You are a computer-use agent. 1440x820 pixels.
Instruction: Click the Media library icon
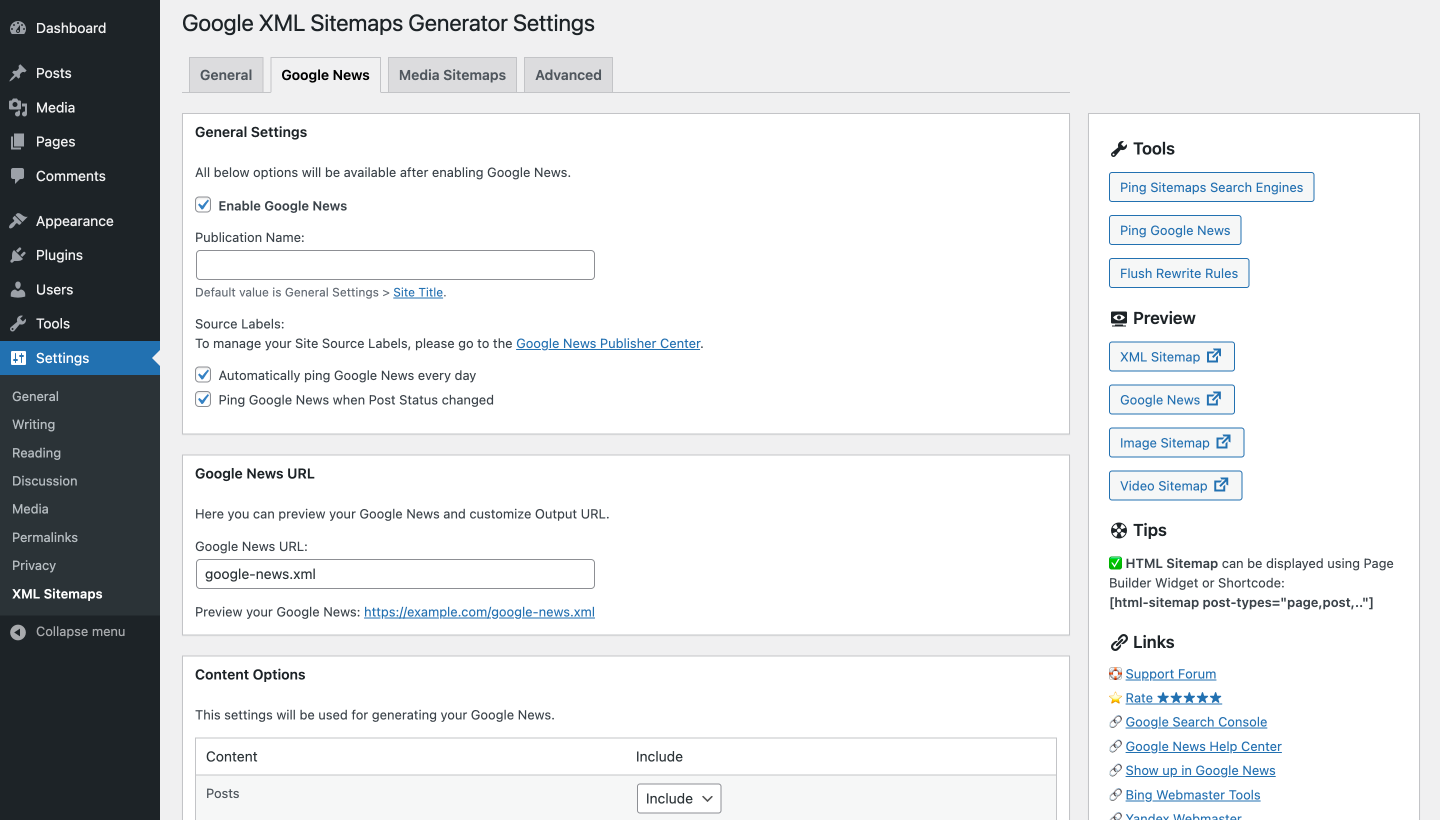(18, 107)
